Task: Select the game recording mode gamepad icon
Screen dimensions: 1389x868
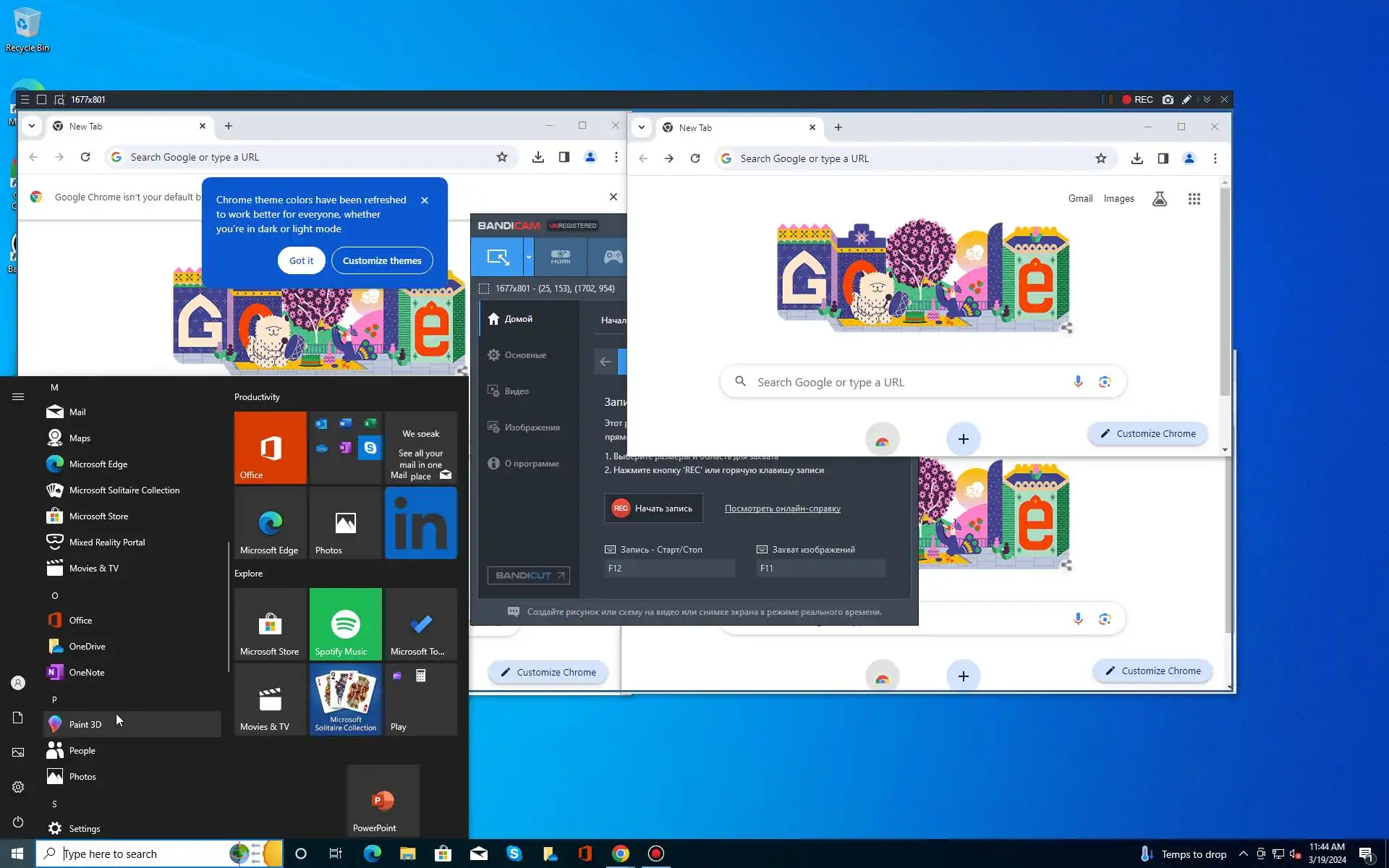Action: pyautogui.click(x=613, y=257)
